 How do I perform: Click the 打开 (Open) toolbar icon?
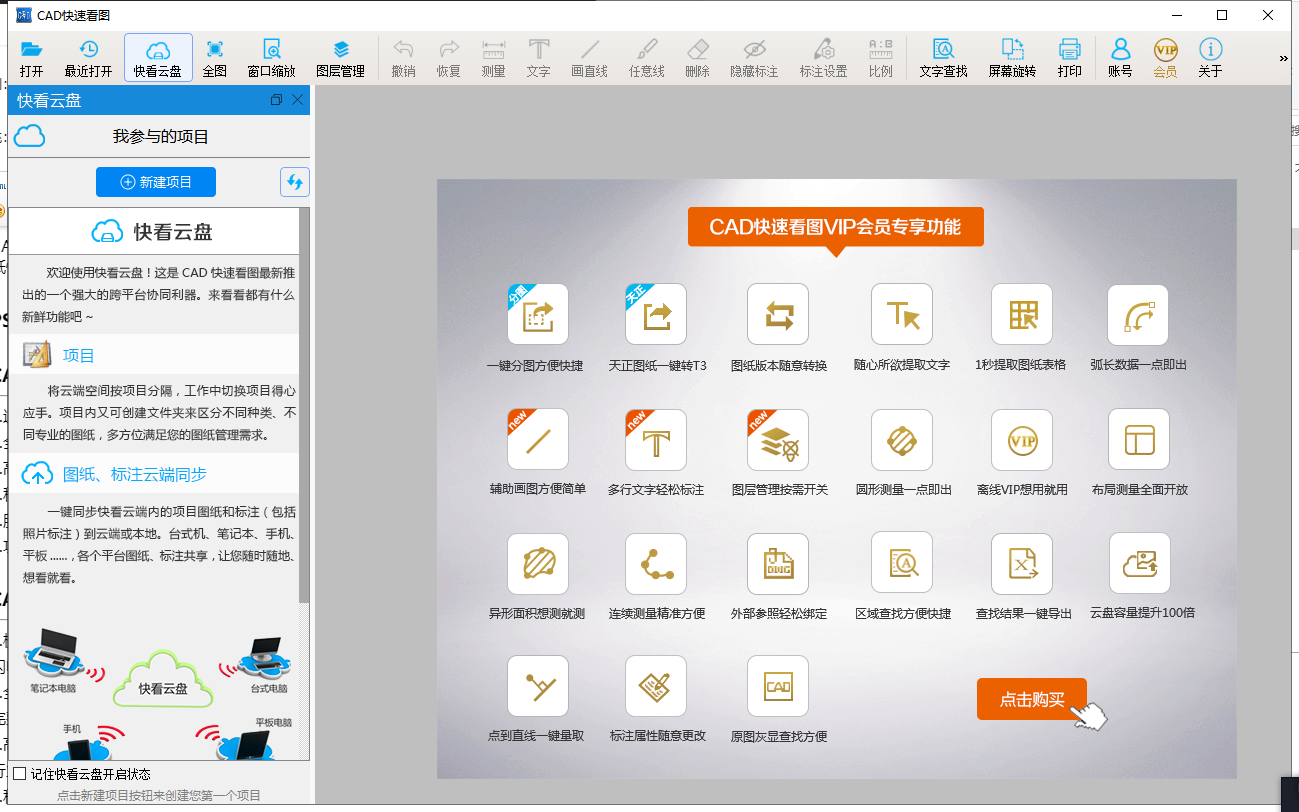click(x=31, y=58)
